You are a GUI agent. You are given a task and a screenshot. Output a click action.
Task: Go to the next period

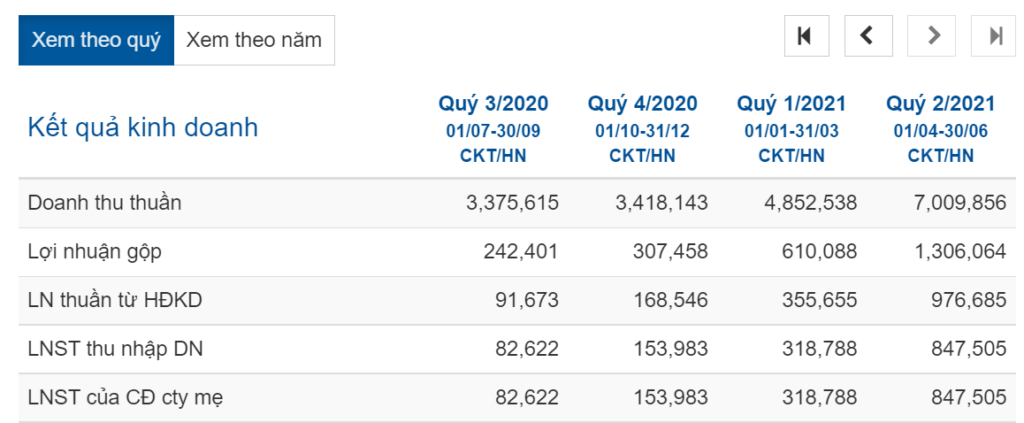click(x=932, y=36)
